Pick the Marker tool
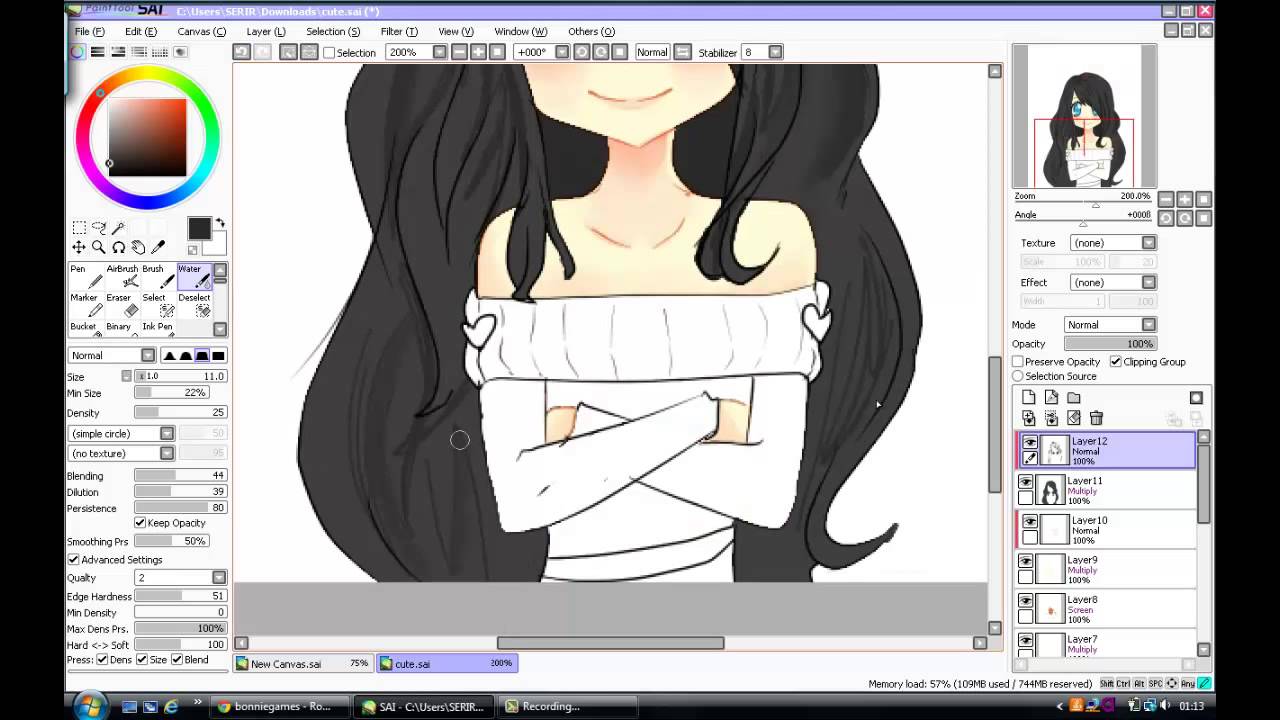 pos(84,305)
